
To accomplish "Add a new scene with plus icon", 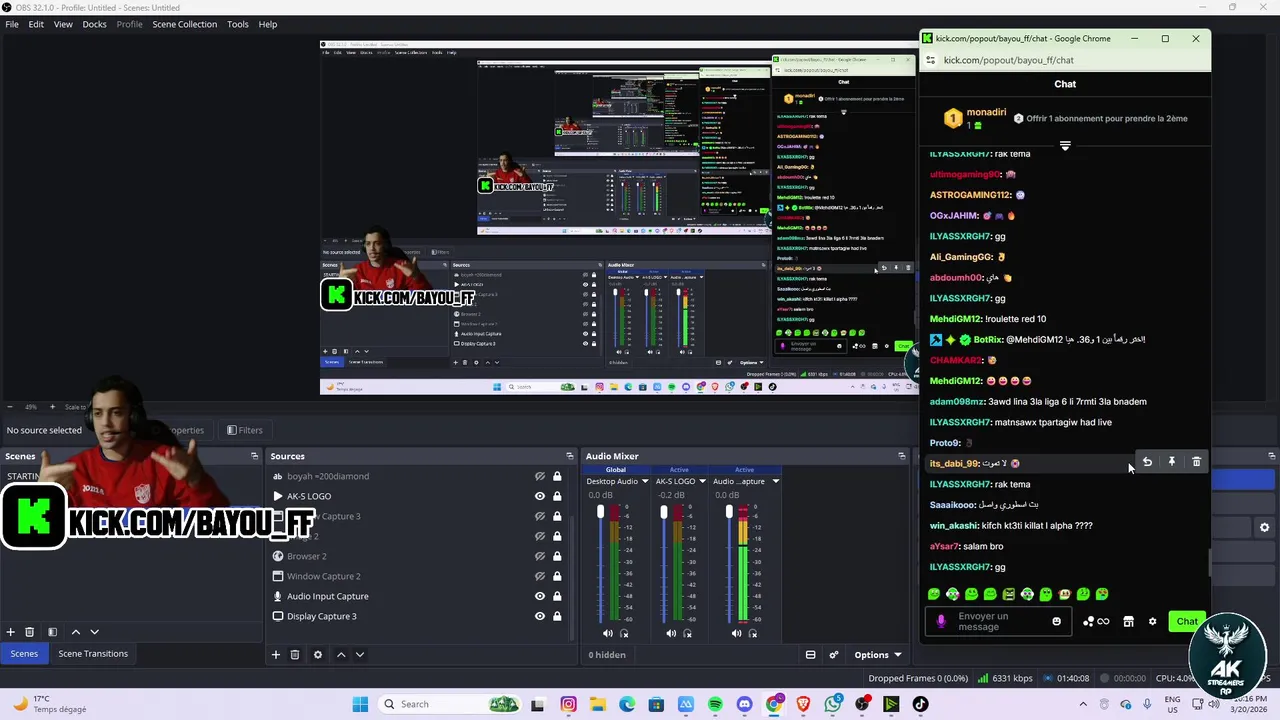I will click(x=11, y=632).
